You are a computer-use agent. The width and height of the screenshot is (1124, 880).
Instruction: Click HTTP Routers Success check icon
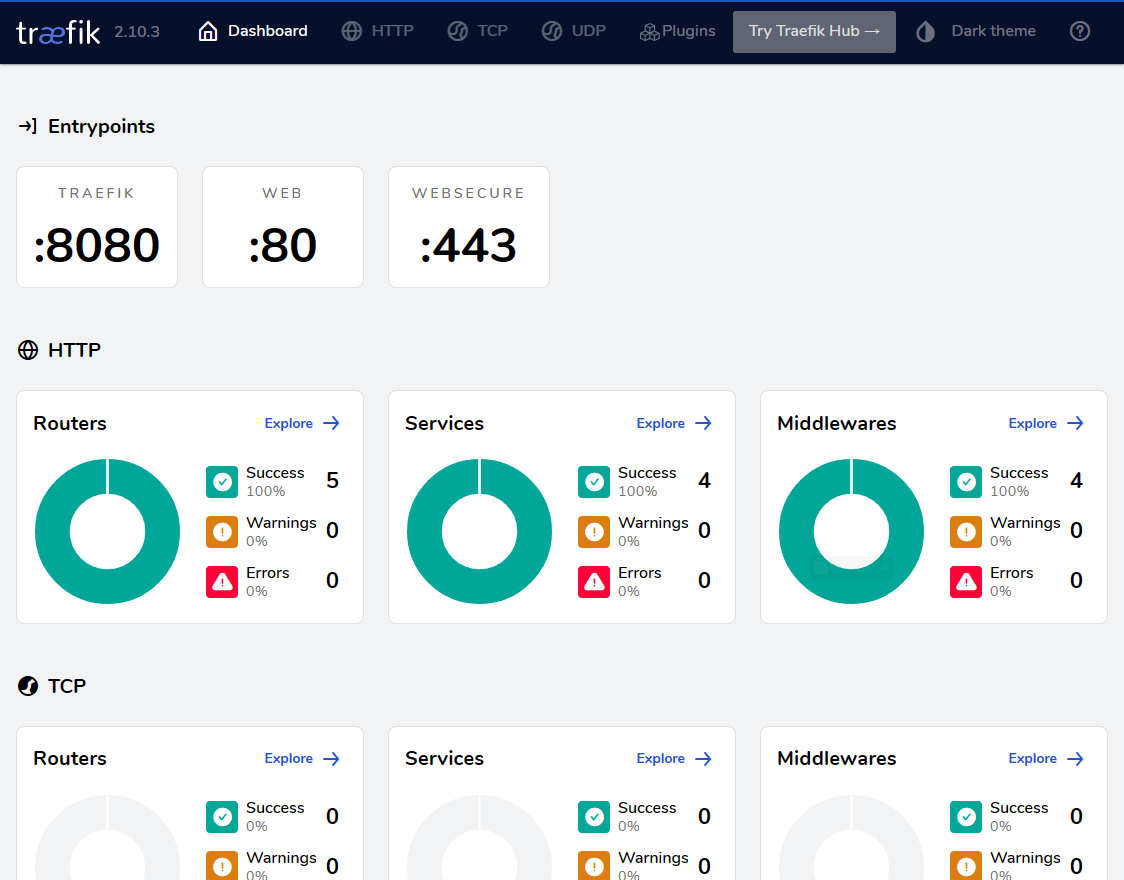[222, 482]
